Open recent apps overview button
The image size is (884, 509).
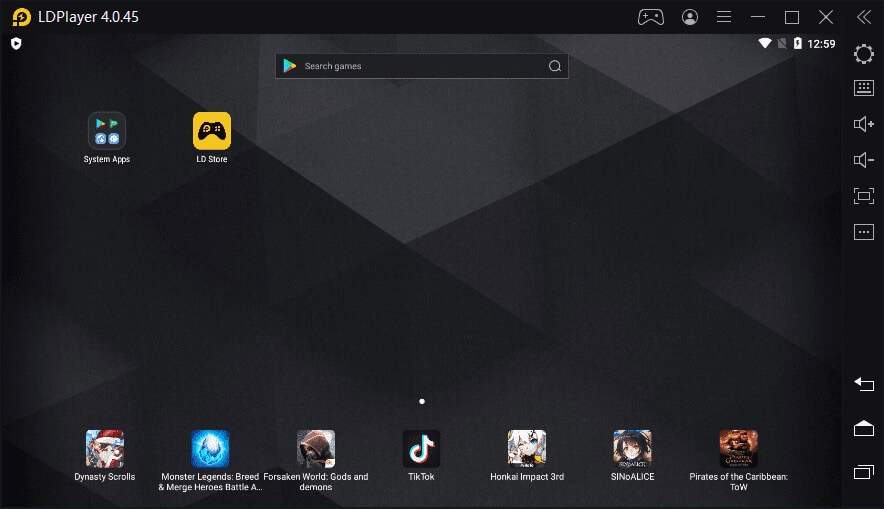pyautogui.click(x=864, y=472)
